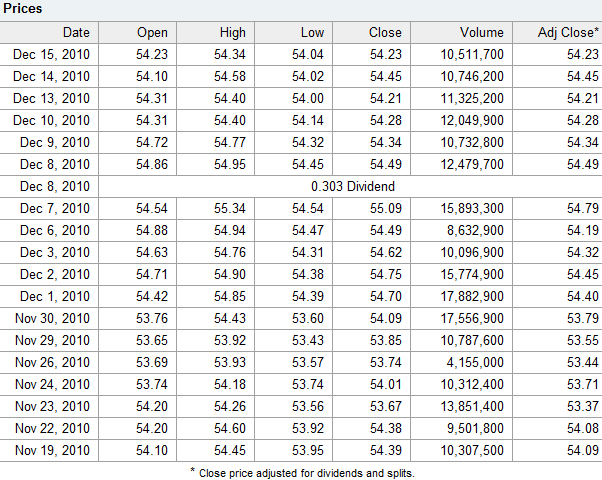Click the high price 54.95
This screenshot has height=480, width=602.
coord(230,164)
